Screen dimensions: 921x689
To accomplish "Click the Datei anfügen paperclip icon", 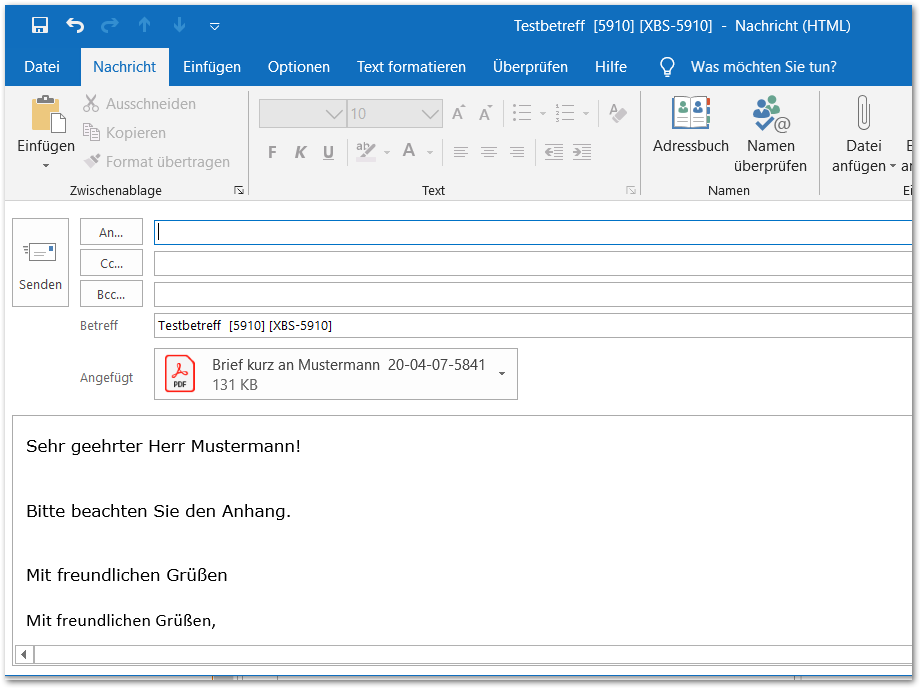I will [x=863, y=115].
